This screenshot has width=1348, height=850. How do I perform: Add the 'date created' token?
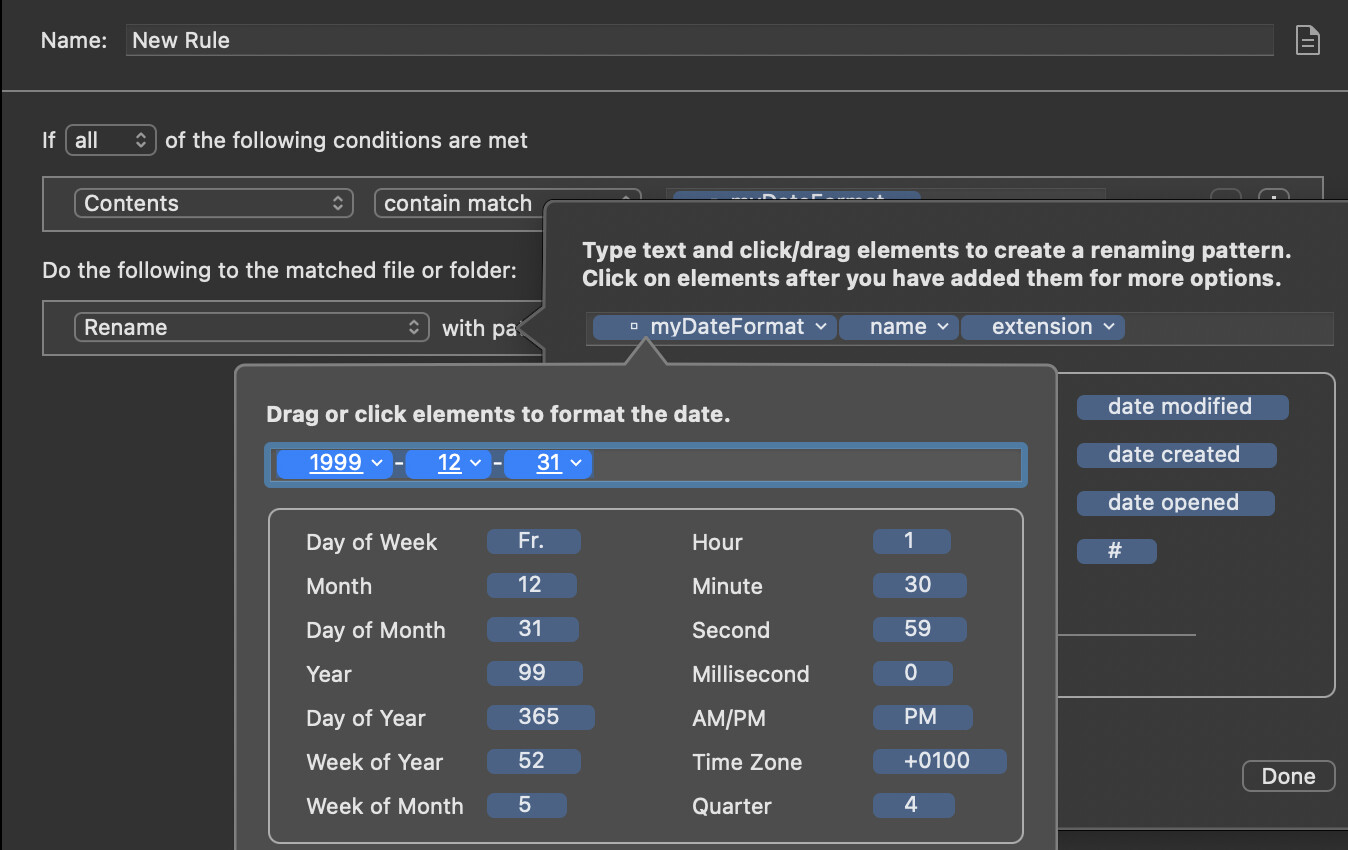1175,455
